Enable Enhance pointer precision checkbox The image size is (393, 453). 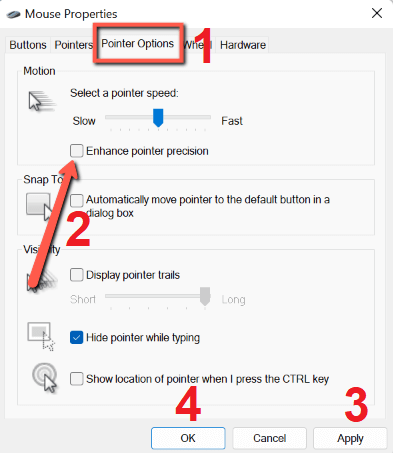pos(77,151)
